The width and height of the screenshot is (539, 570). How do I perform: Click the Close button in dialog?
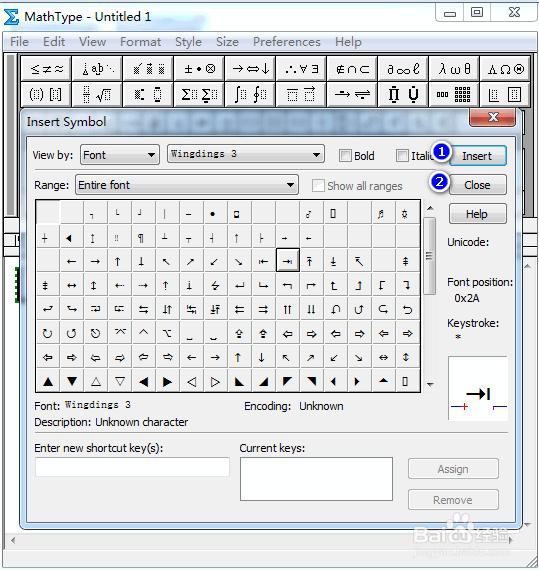[x=478, y=185]
